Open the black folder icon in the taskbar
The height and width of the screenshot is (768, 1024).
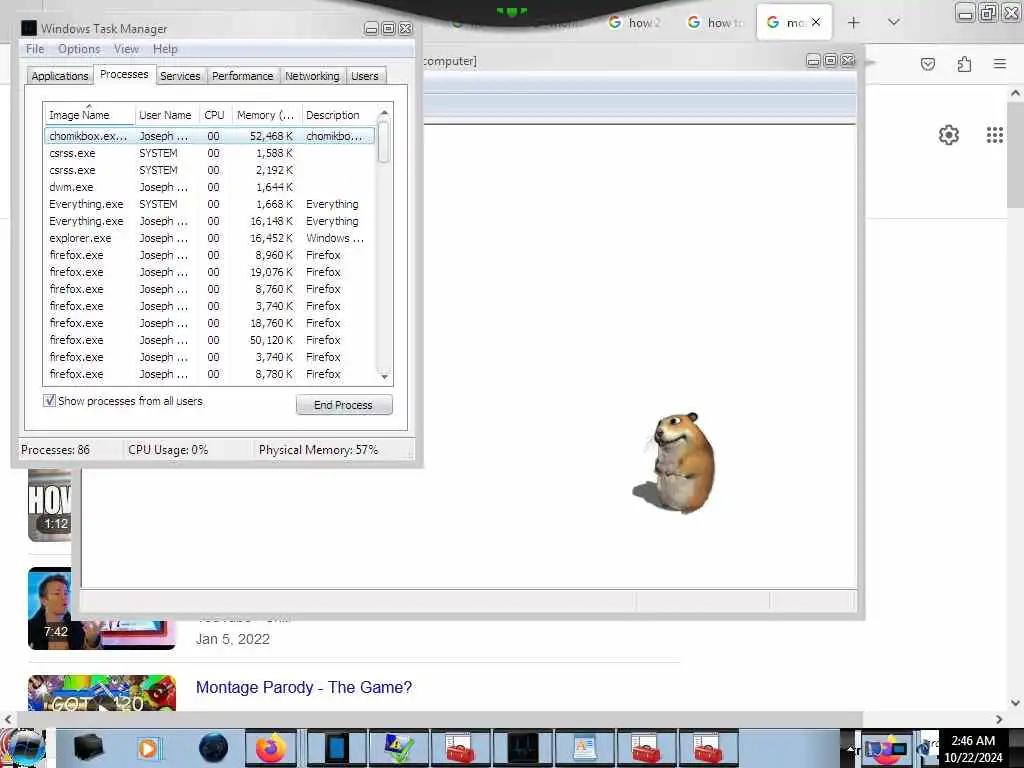(x=88, y=748)
